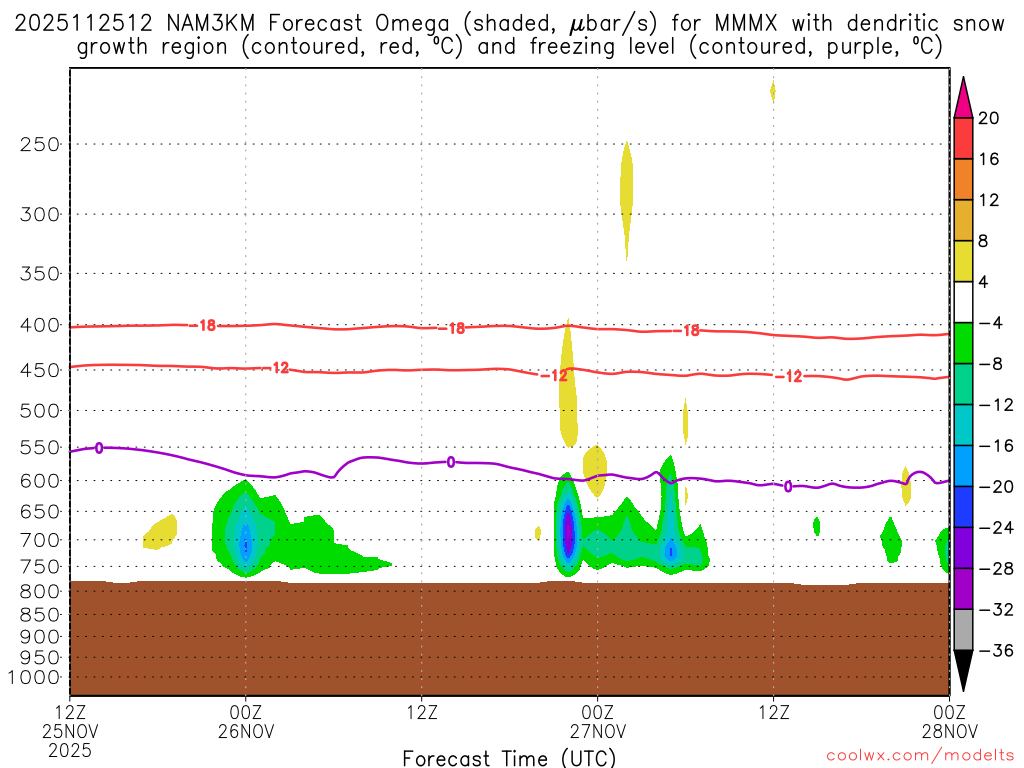Click the '550' pressure axis label
This screenshot has height=768, width=1024.
tap(40, 447)
